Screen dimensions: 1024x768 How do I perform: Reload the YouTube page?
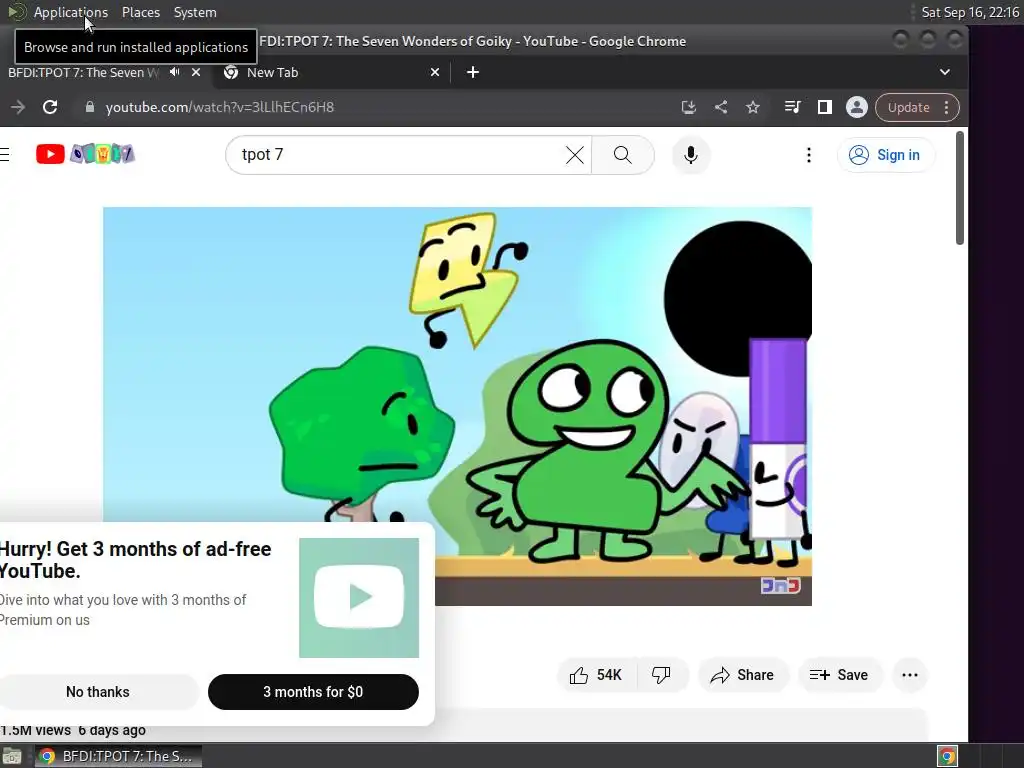pyautogui.click(x=50, y=107)
